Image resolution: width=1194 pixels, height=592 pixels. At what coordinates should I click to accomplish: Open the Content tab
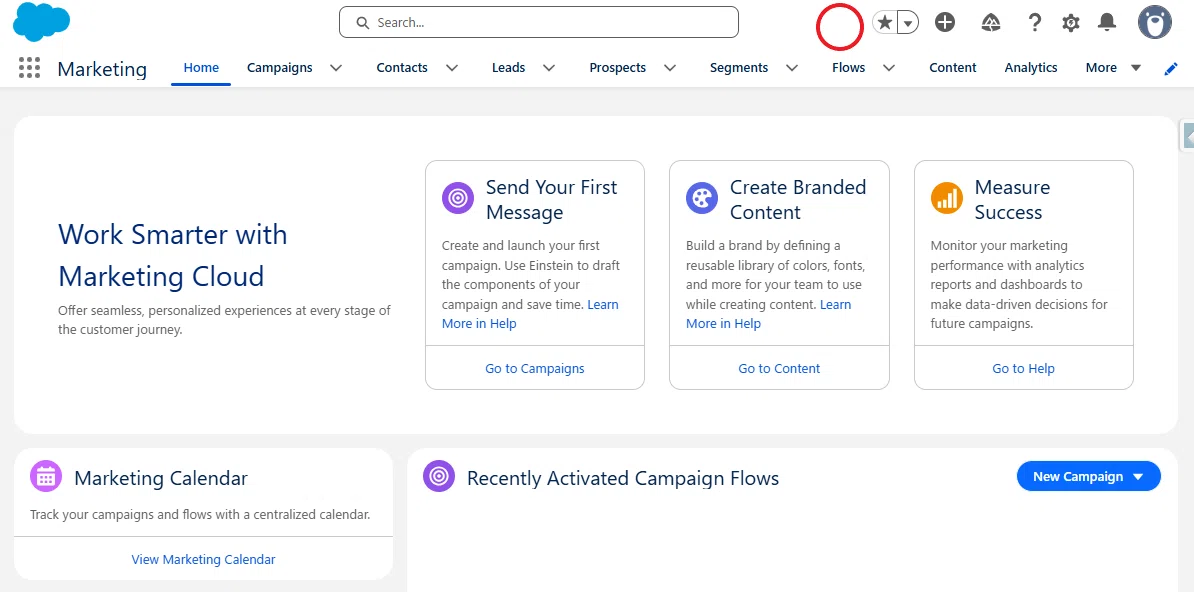pyautogui.click(x=953, y=68)
